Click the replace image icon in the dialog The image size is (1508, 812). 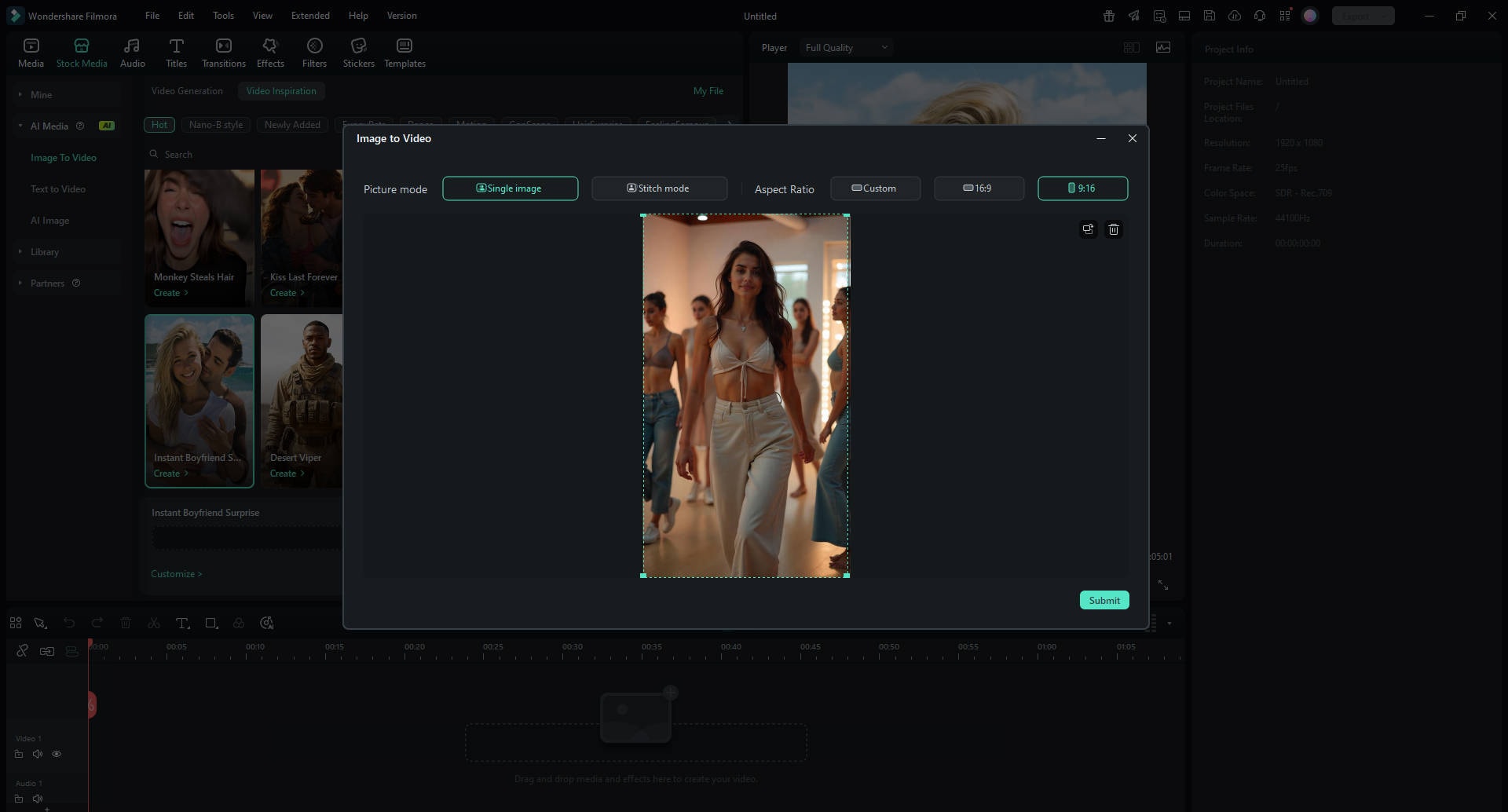1088,229
